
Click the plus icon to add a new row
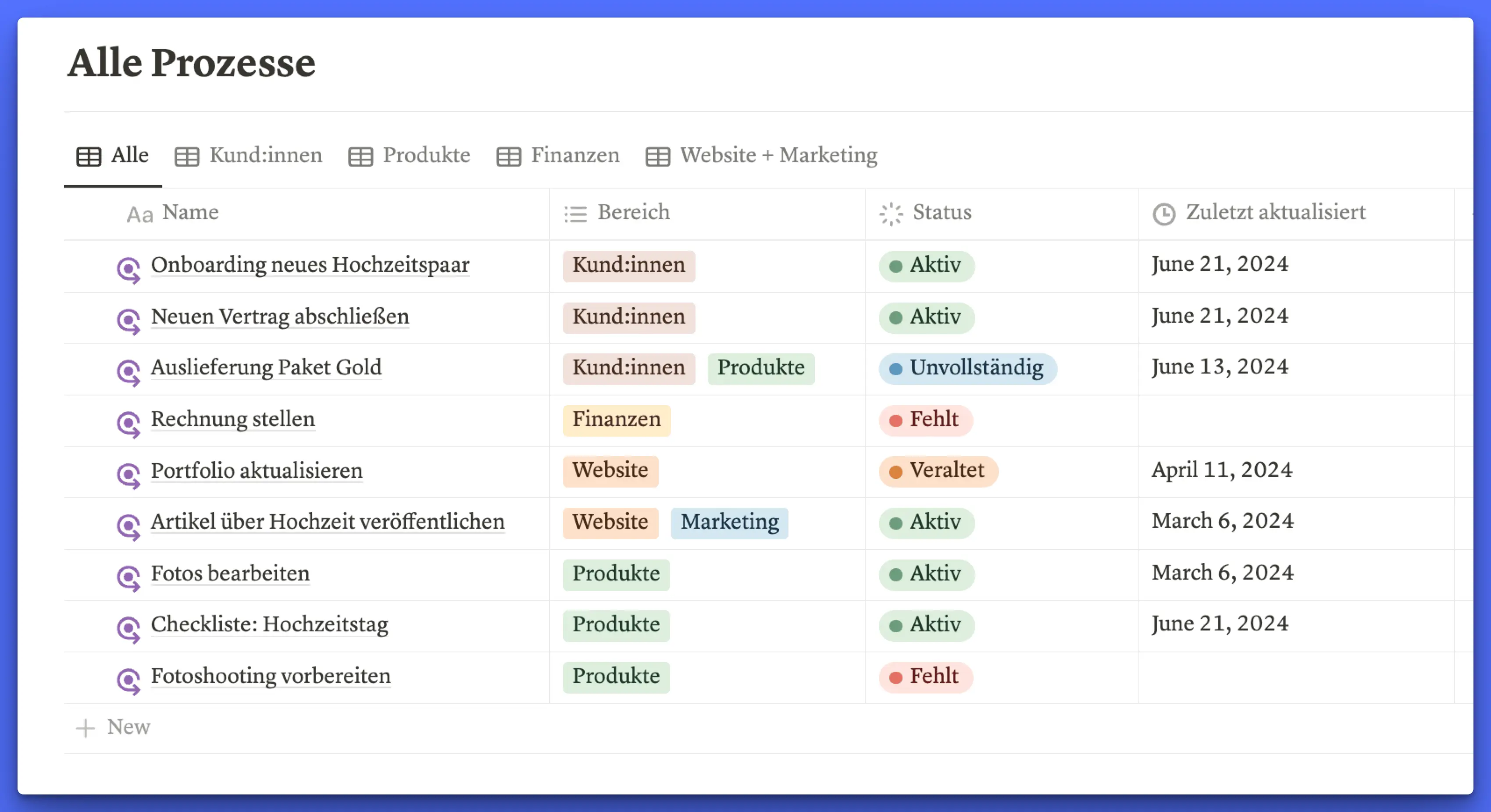(x=85, y=727)
